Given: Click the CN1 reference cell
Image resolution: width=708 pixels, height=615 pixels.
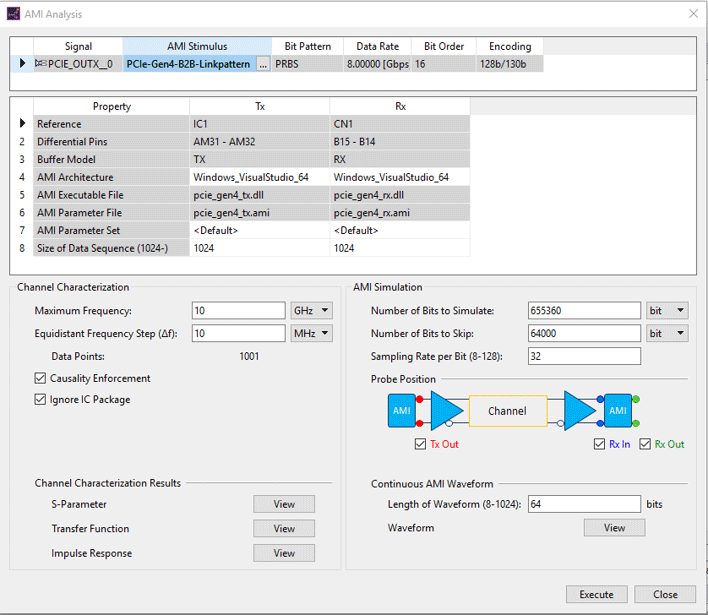Looking at the screenshot, I should pos(400,124).
